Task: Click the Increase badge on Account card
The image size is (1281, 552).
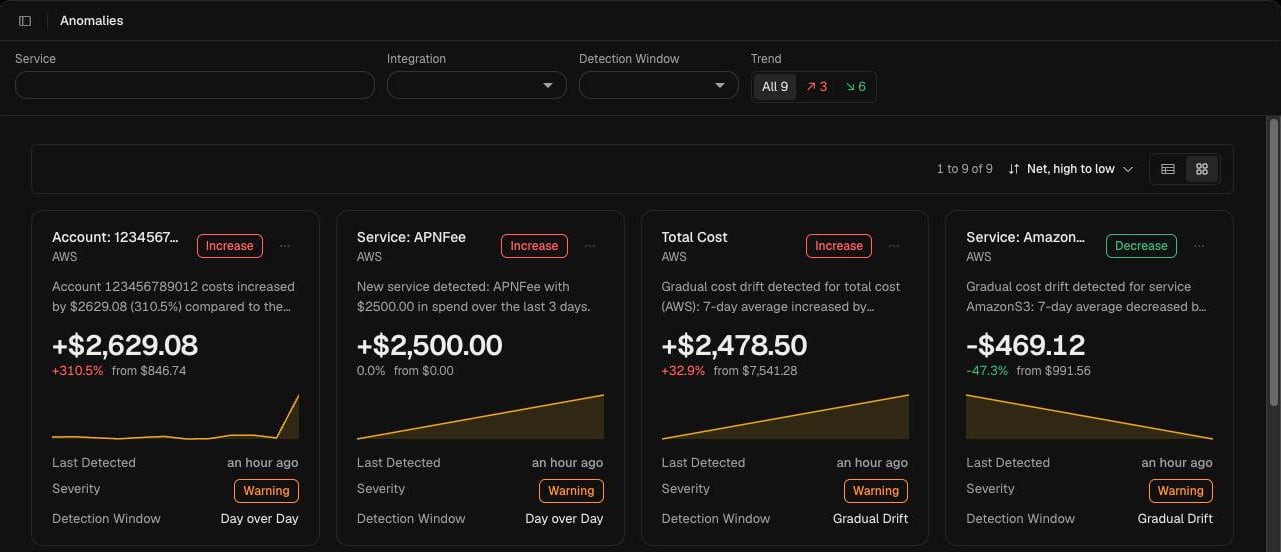Action: pos(230,246)
